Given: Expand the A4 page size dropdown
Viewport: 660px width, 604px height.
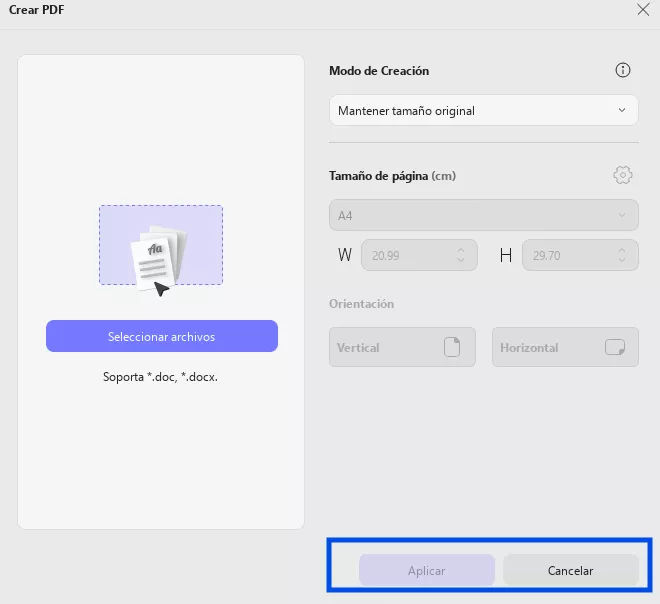Looking at the screenshot, I should pos(483,215).
